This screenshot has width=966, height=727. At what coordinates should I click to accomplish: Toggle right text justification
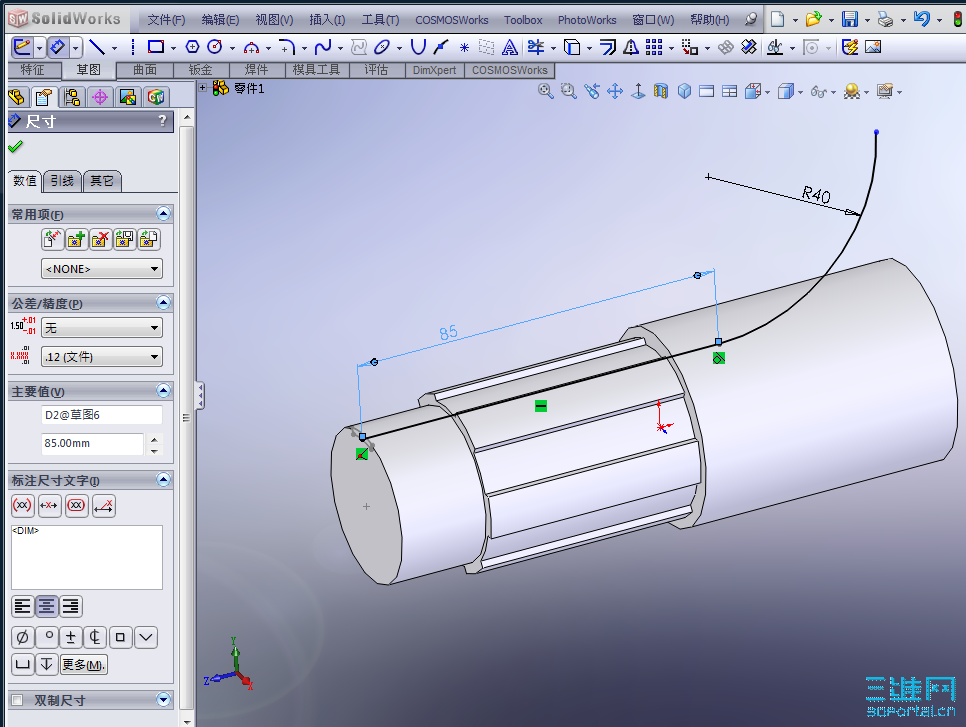point(70,606)
